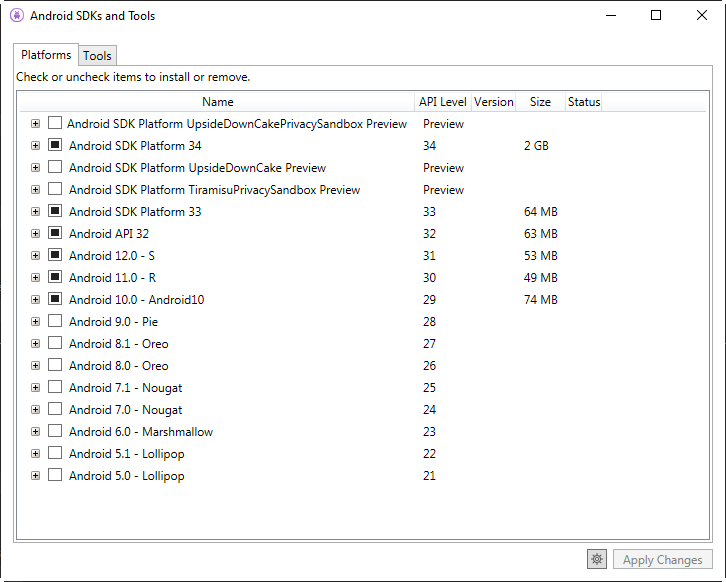Image resolution: width=726 pixels, height=582 pixels.
Task: Check Android SDK Platform UpsideDownCake Preview checkbox
Action: tap(55, 167)
